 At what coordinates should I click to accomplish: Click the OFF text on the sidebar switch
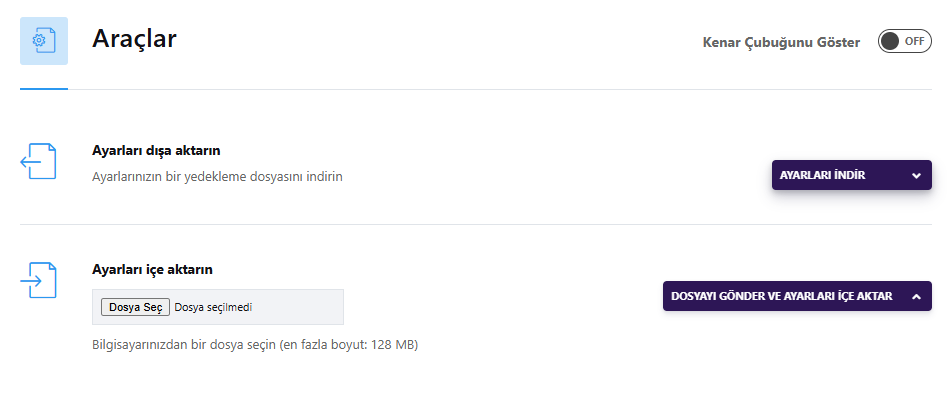click(914, 41)
